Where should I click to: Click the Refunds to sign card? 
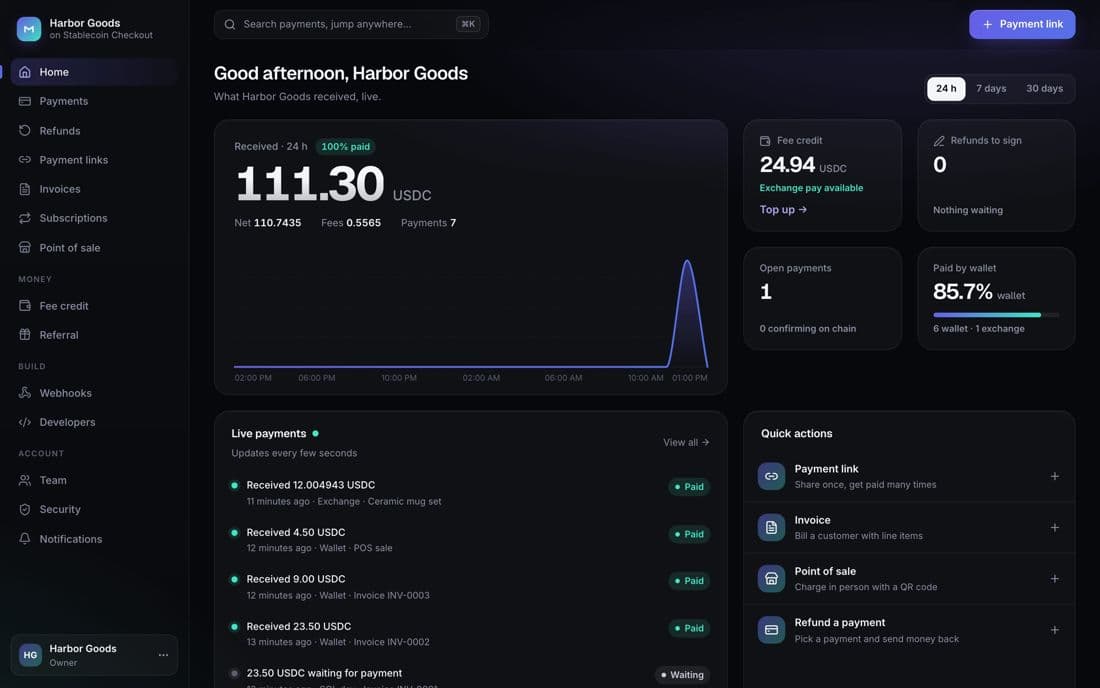point(996,175)
